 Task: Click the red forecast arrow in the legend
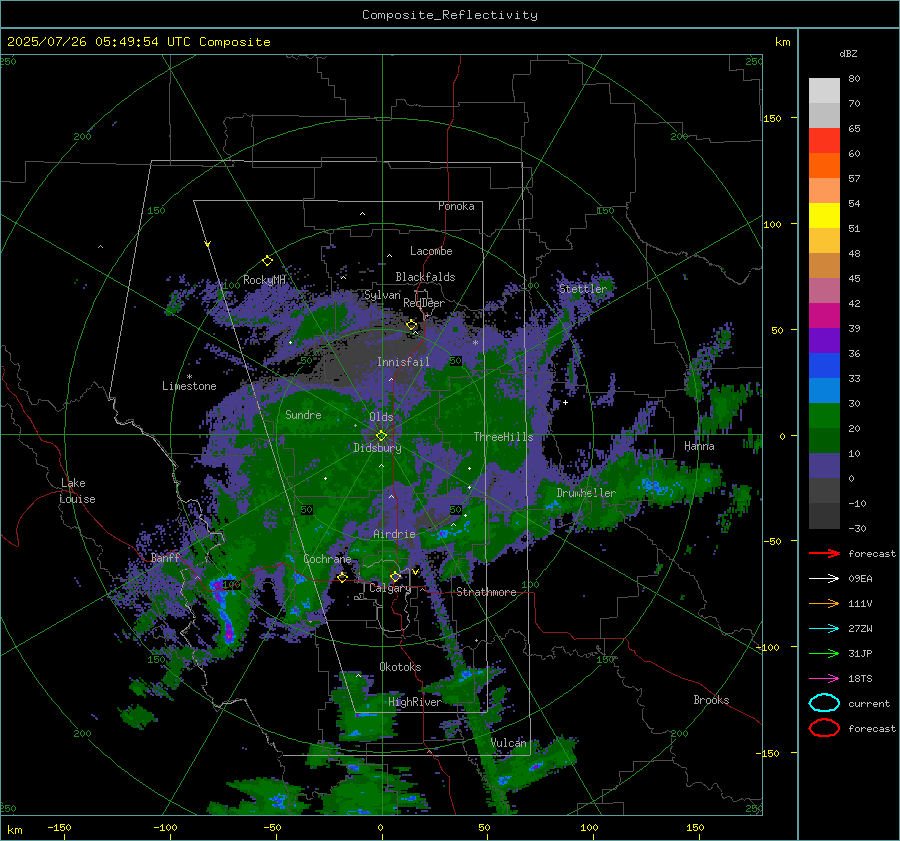click(x=824, y=553)
